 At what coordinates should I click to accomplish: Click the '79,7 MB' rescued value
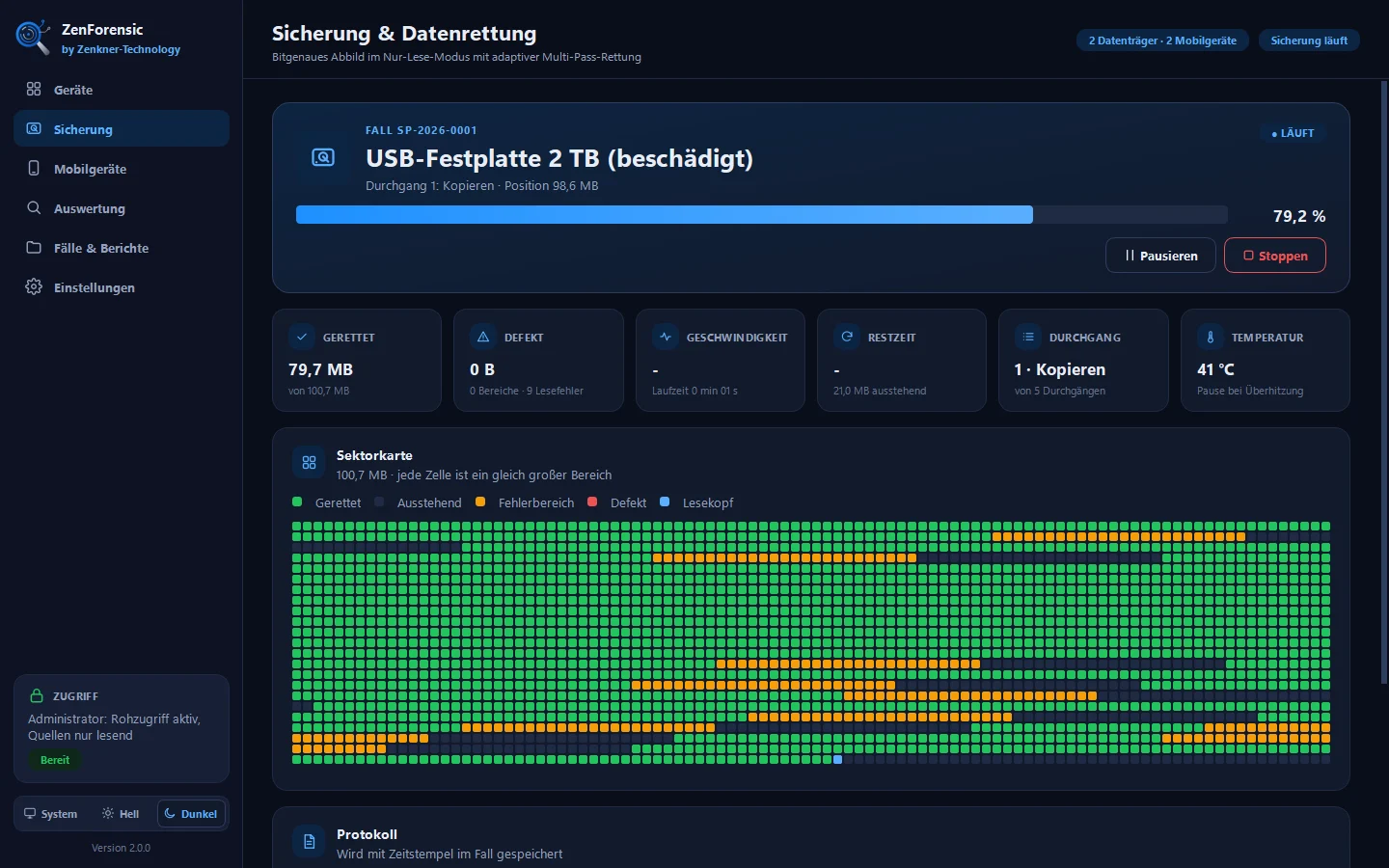320,369
